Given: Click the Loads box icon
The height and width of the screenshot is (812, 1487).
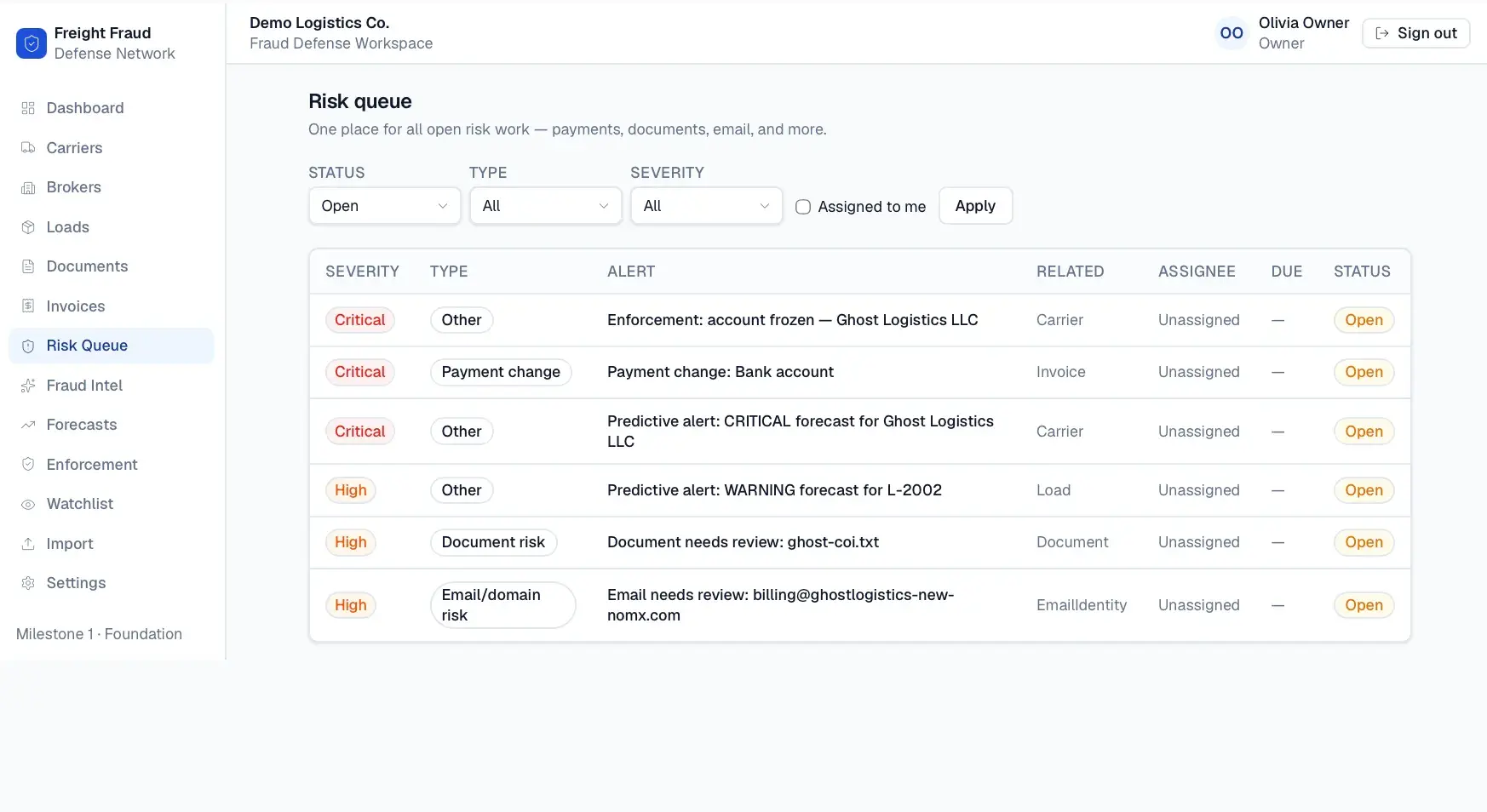Looking at the screenshot, I should coord(28,227).
